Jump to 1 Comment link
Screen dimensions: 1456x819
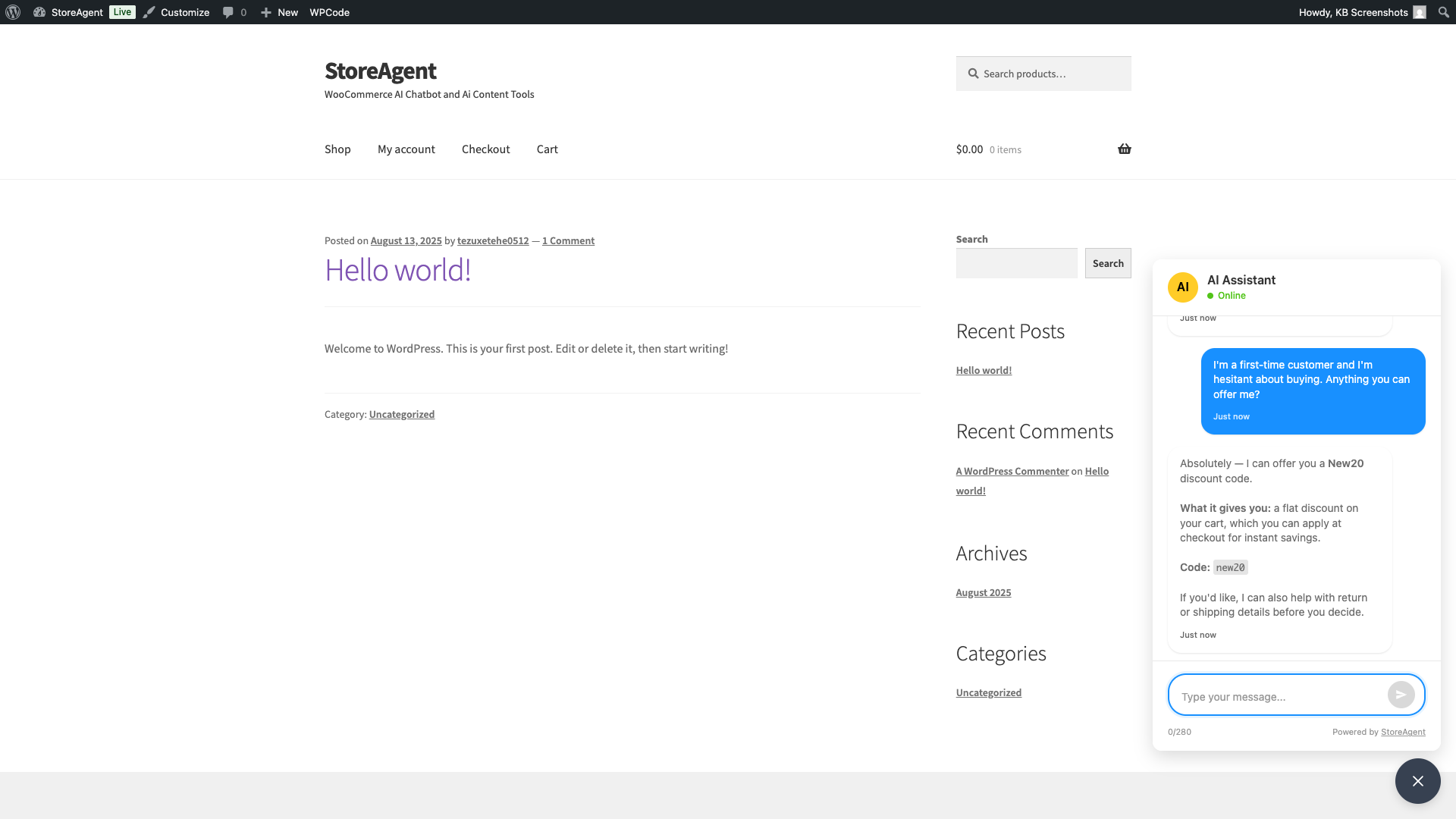568,240
